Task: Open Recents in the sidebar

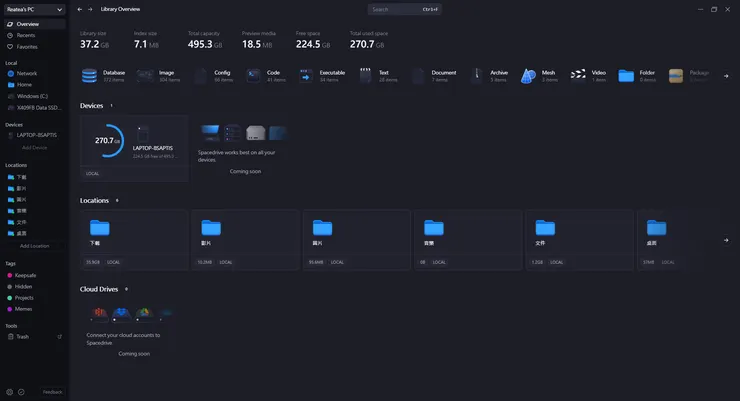Action: (34, 35)
